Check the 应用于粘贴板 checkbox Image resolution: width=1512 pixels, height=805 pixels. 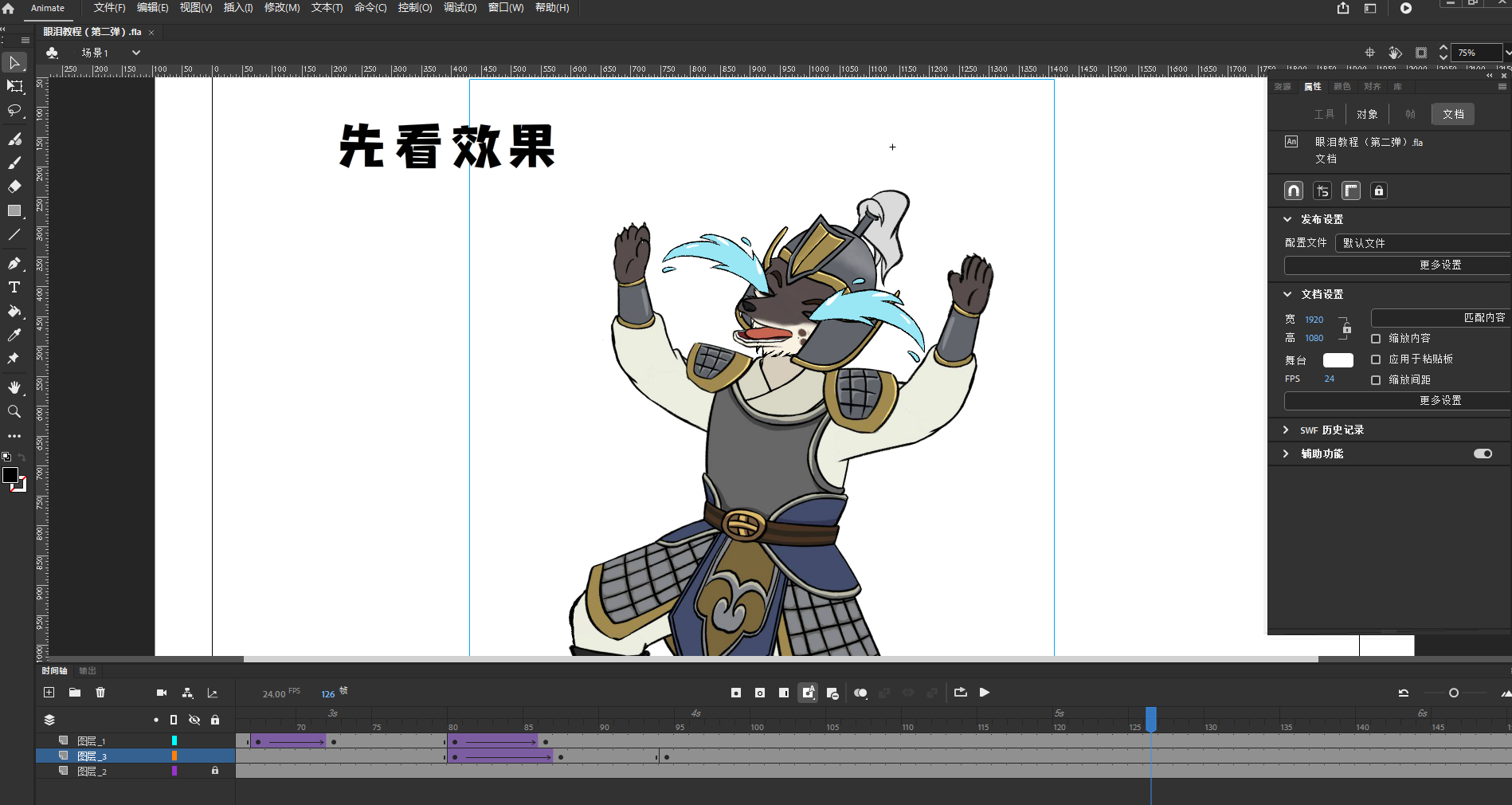coord(1376,359)
